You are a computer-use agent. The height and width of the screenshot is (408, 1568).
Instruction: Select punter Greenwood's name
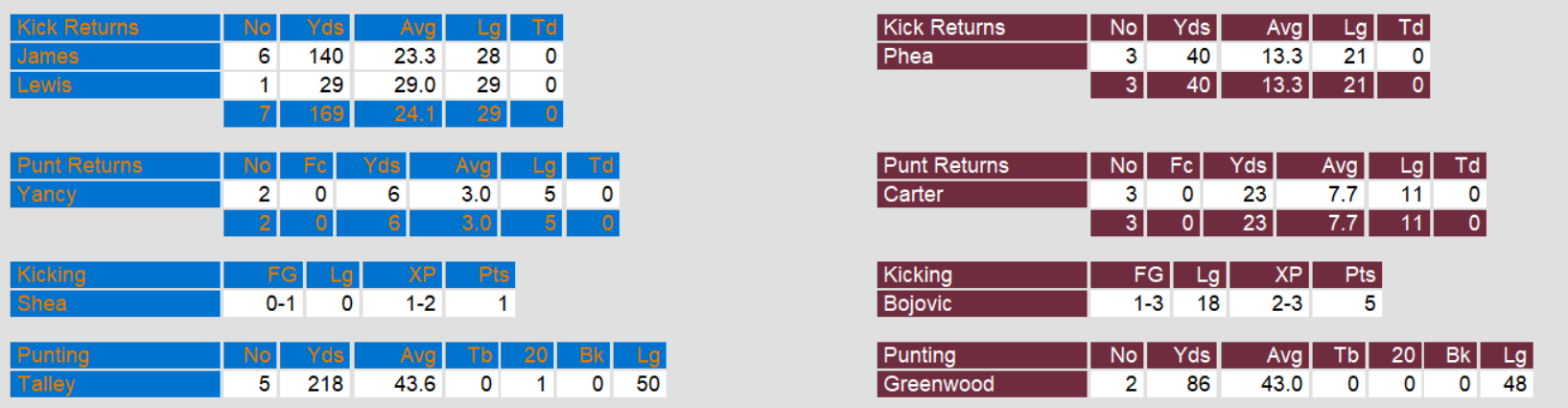click(x=938, y=385)
